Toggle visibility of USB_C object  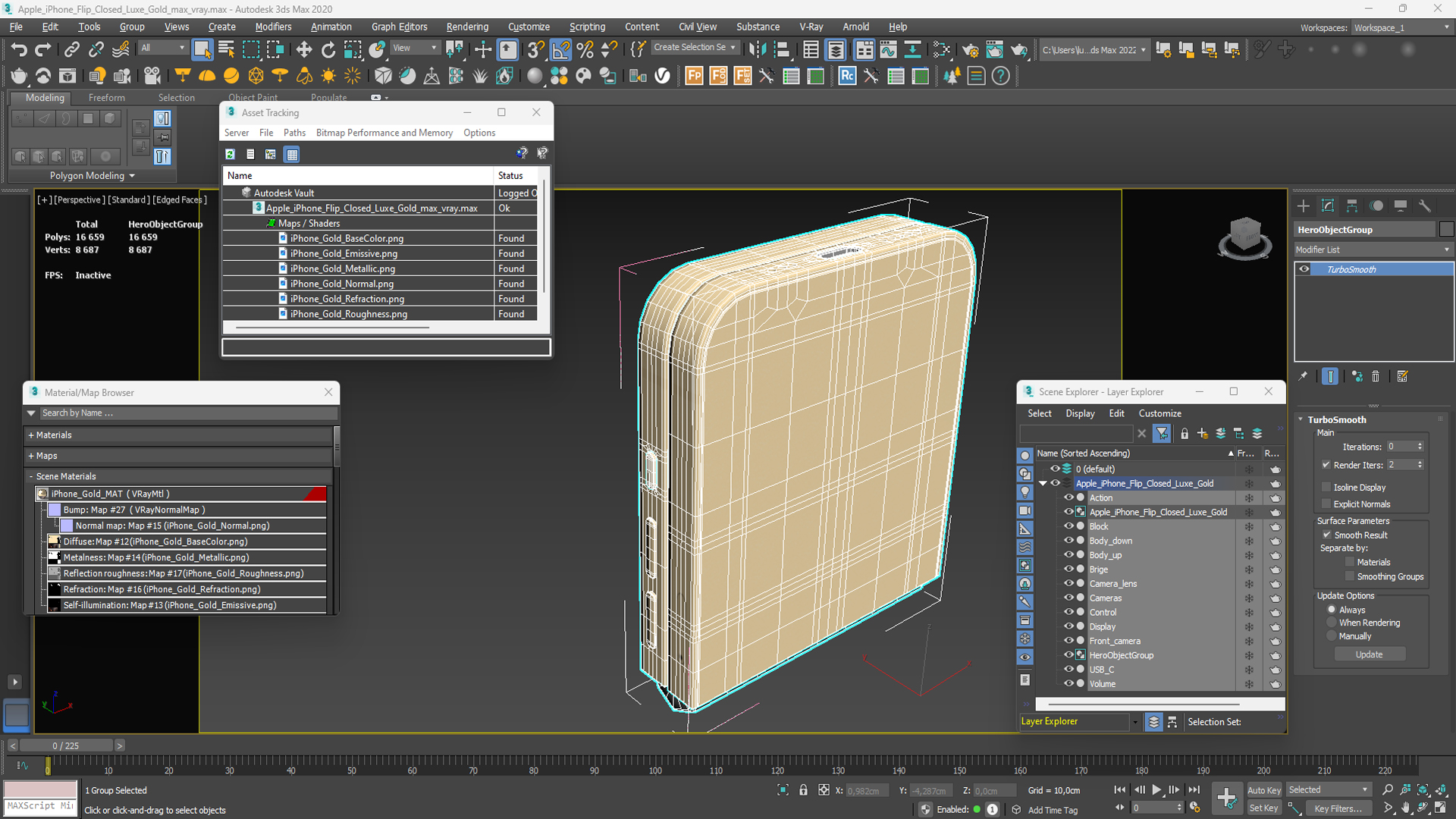[1068, 669]
